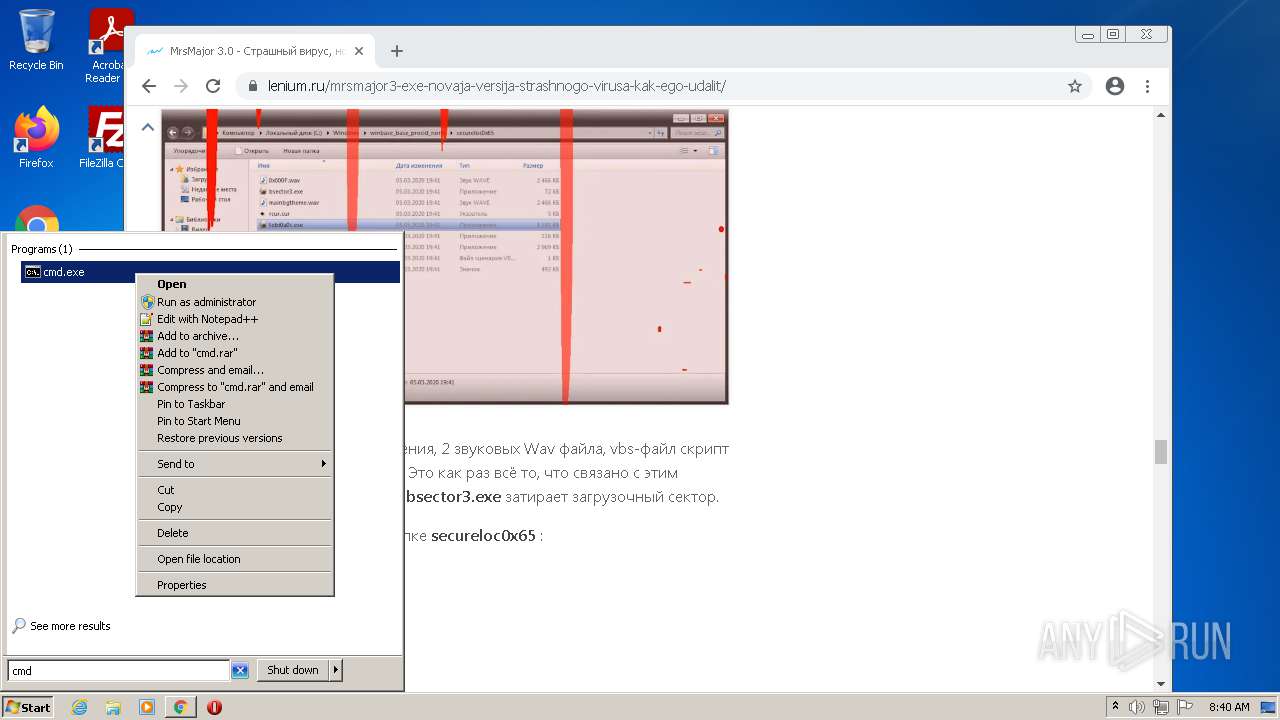Viewport: 1280px width, 720px height.
Task: Open the volume speaker tray icon
Action: [x=1137, y=707]
